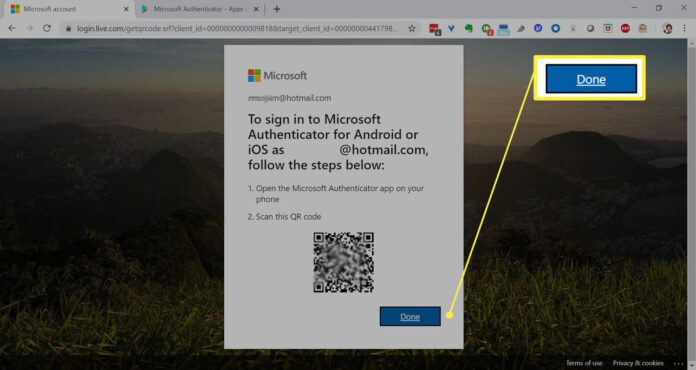Click the Microsoft logo in the dialog
696x370 pixels.
click(277, 75)
